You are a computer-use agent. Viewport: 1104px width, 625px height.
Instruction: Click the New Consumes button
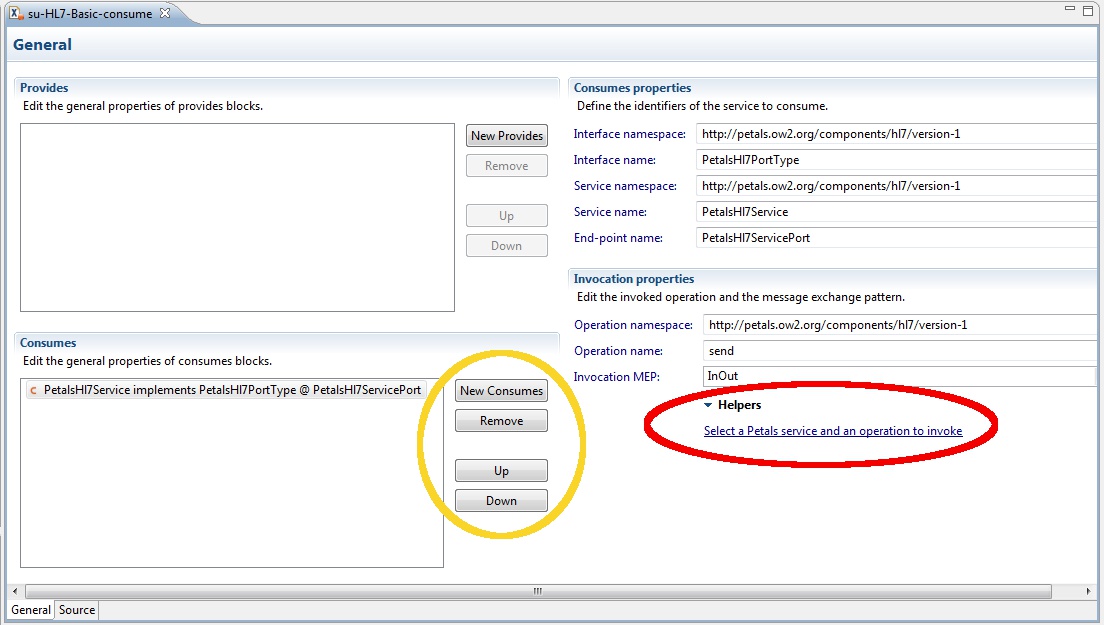click(x=501, y=391)
